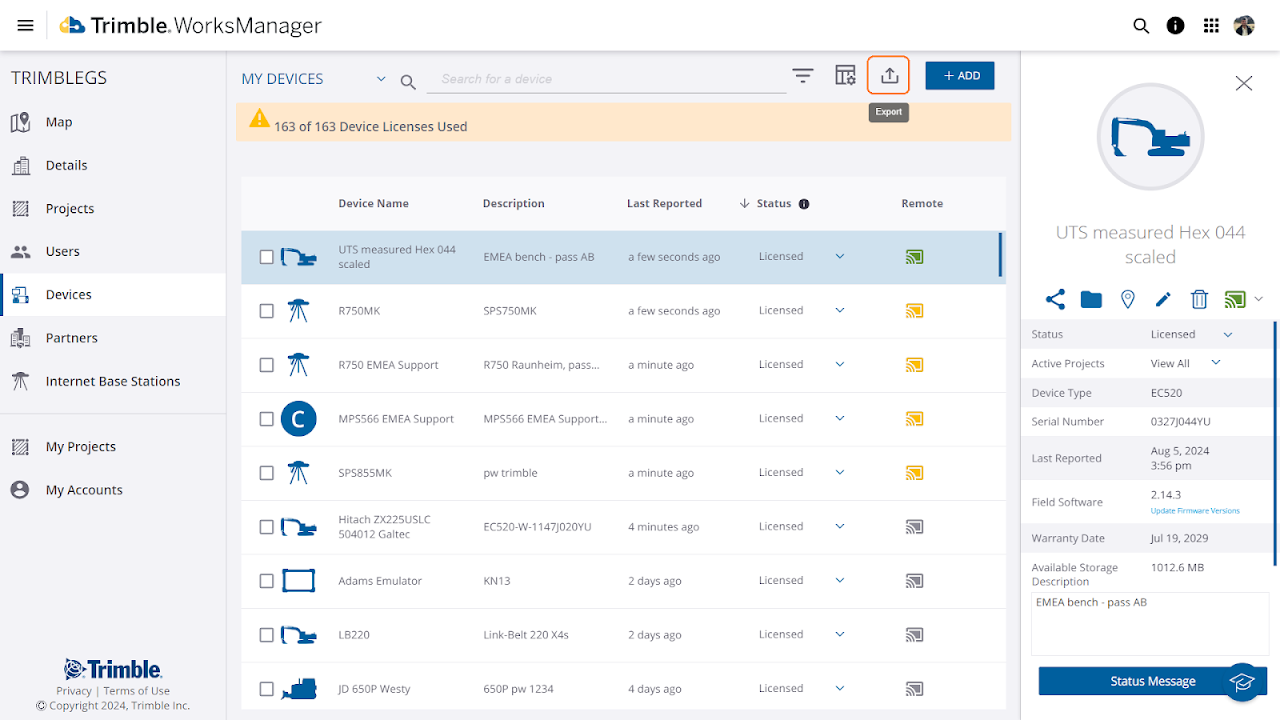Click the pencil edit icon in device panel
Image resolution: width=1280 pixels, height=720 pixels.
[x=1163, y=299]
